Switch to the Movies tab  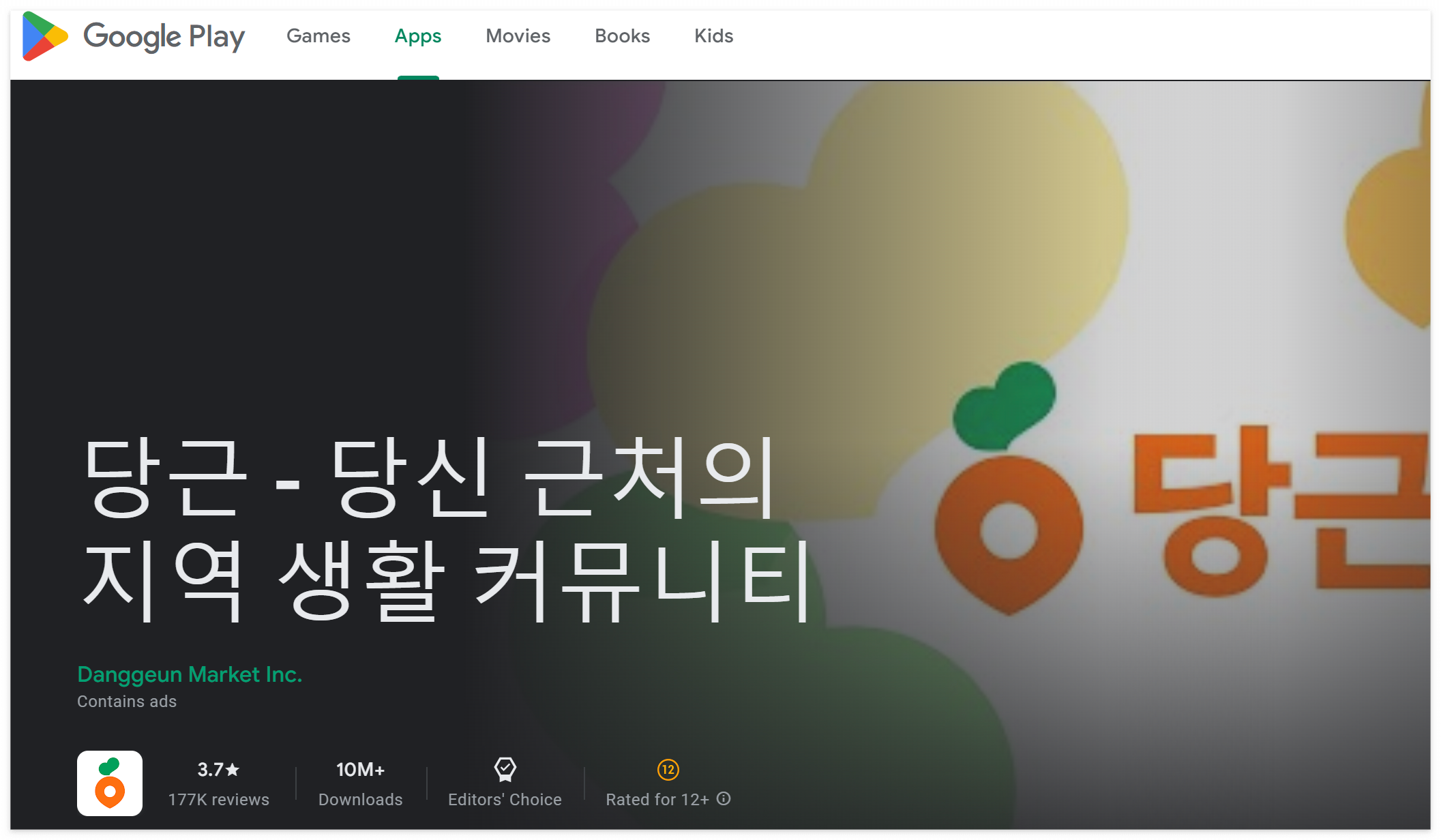tap(518, 36)
